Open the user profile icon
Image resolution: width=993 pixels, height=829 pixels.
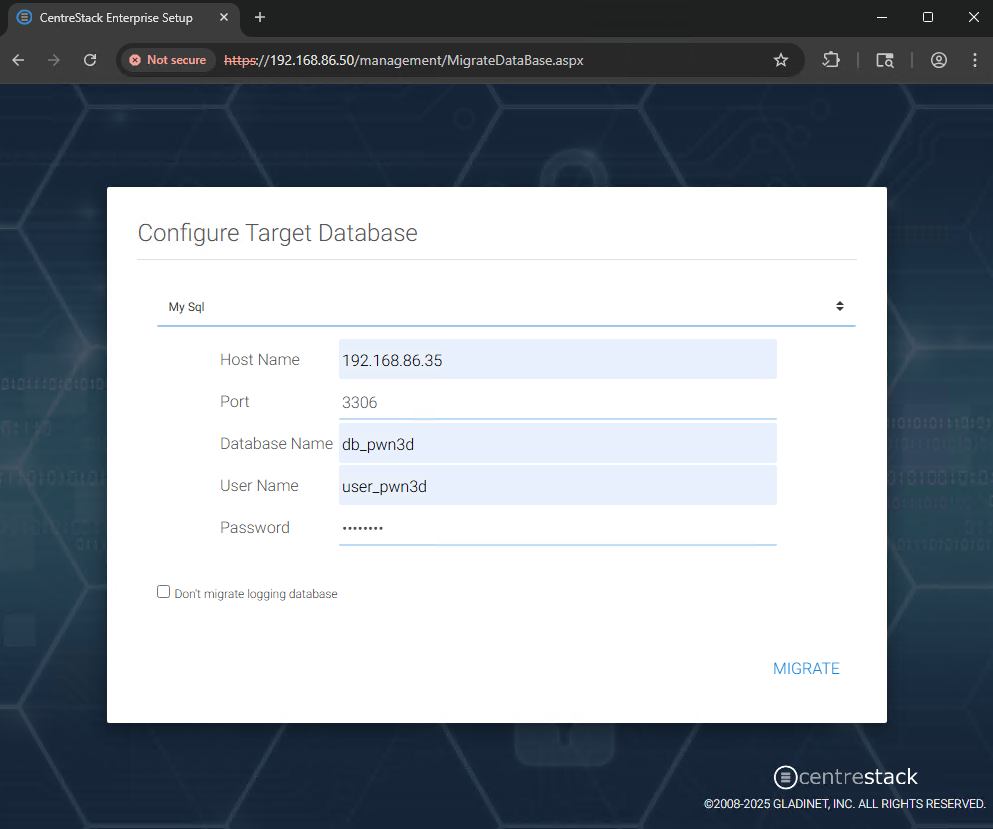tap(939, 60)
